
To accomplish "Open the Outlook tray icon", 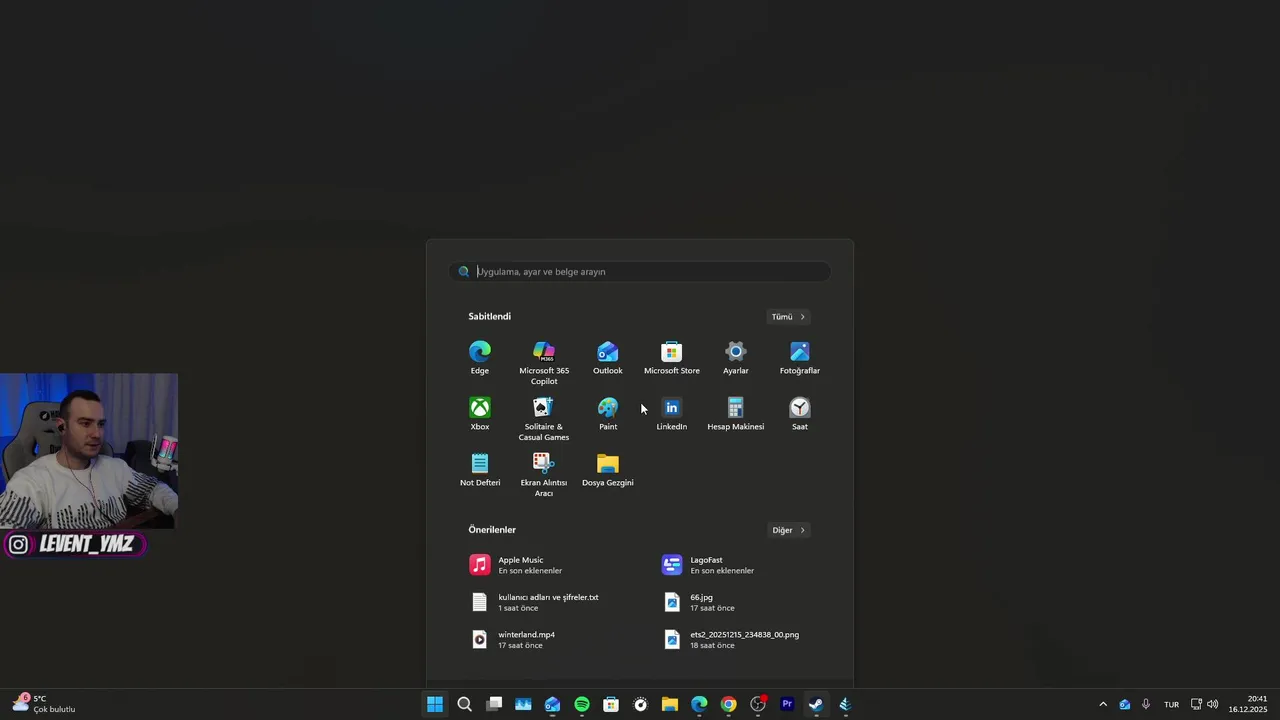I will (1125, 704).
